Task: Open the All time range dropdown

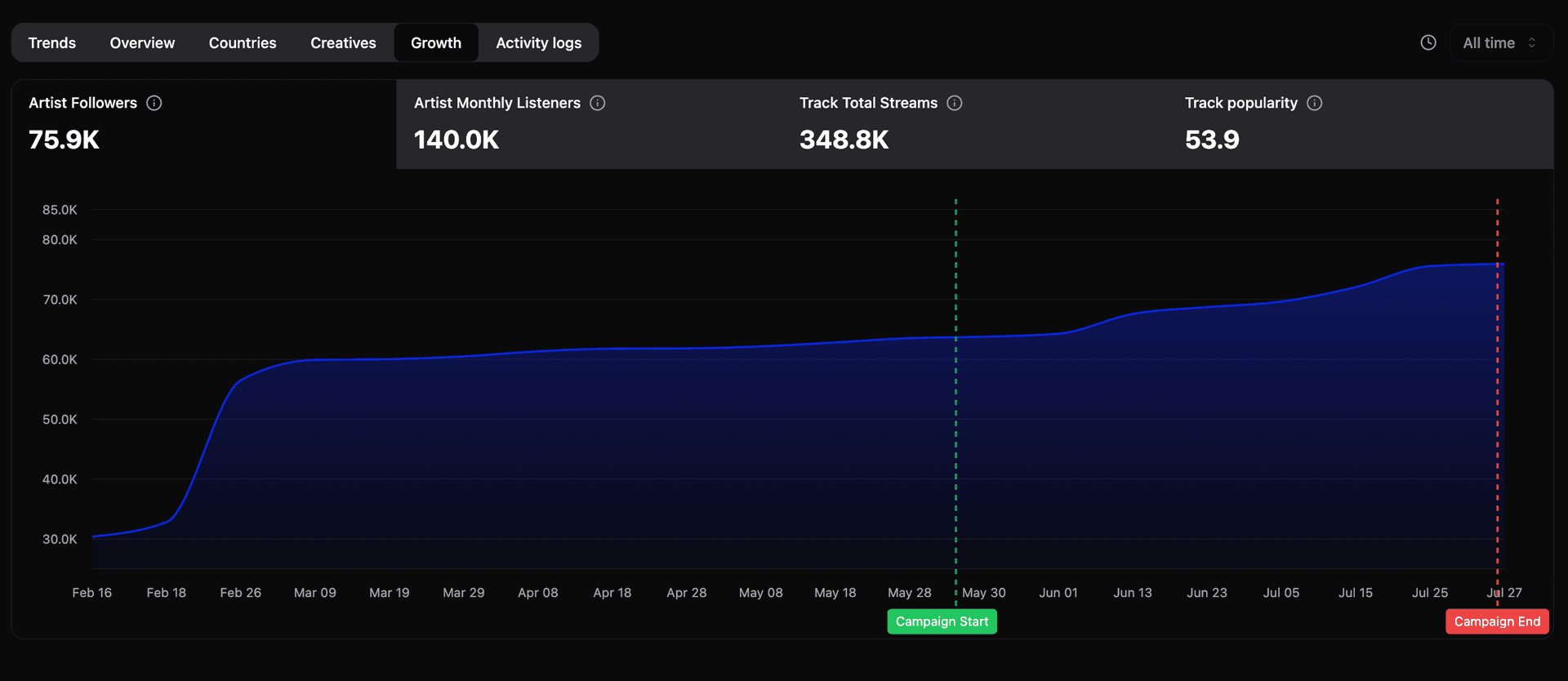Action: coord(1501,42)
